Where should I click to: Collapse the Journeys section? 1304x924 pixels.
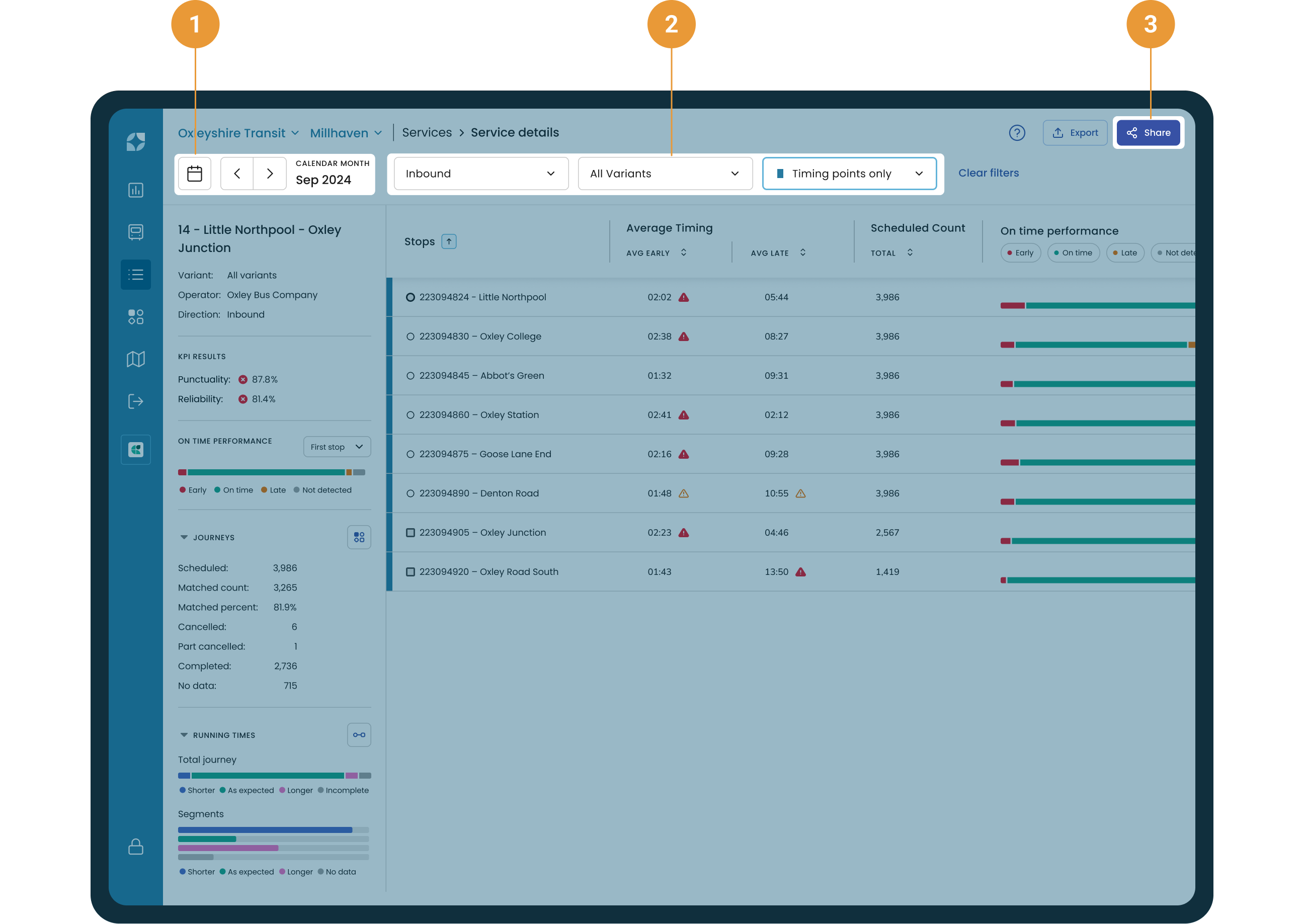pyautogui.click(x=184, y=537)
